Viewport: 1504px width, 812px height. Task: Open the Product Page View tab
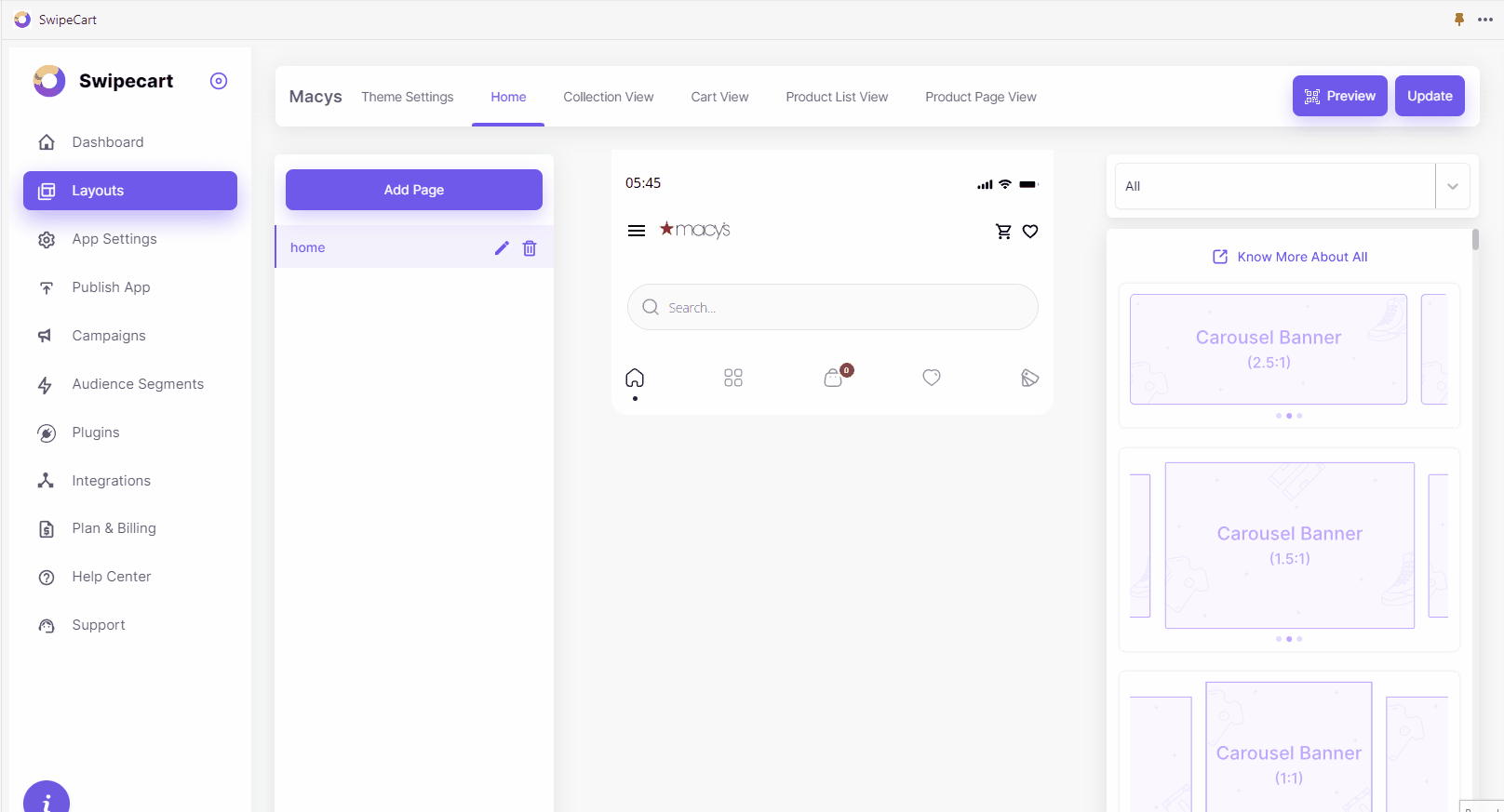(981, 97)
